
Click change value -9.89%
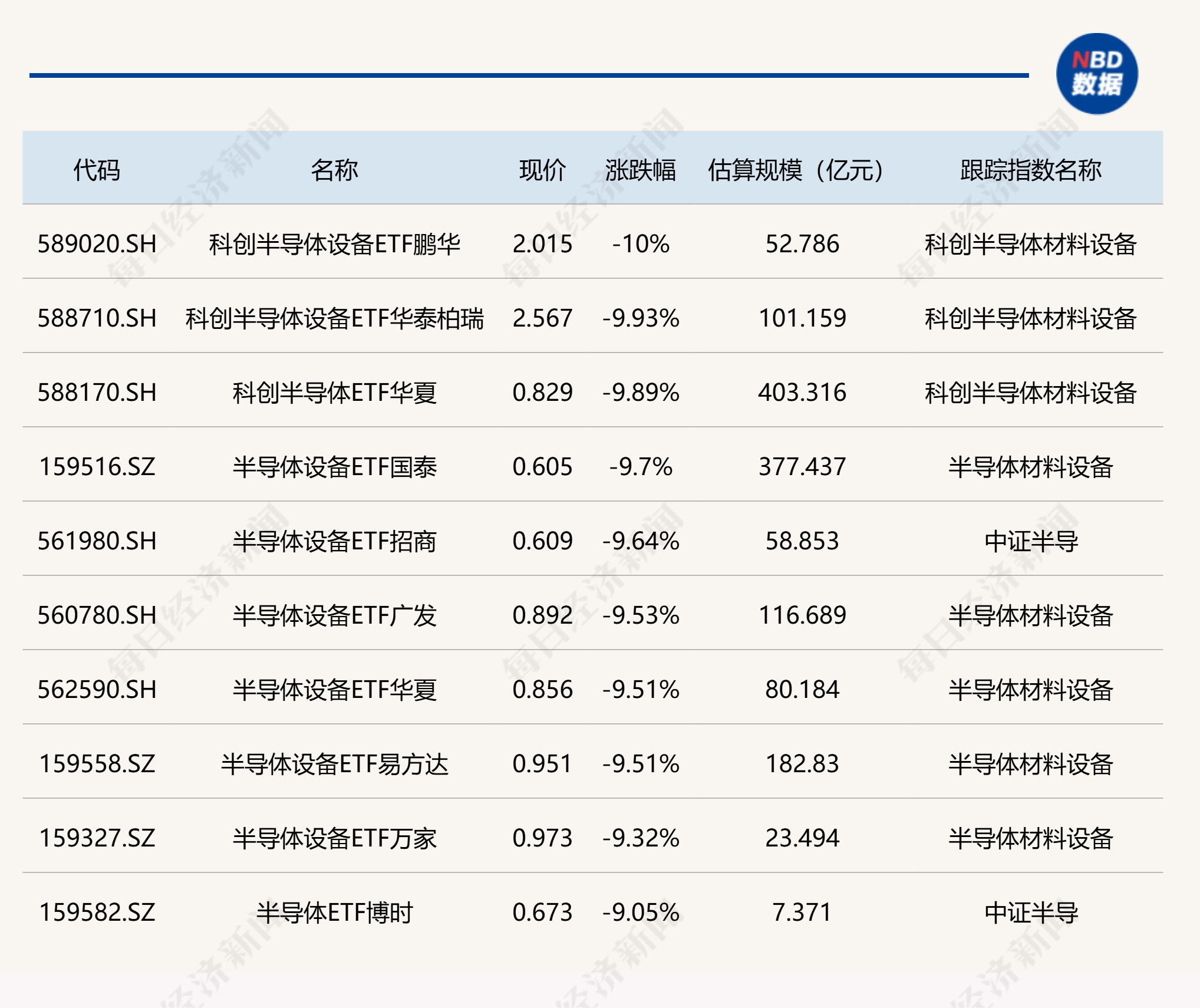point(641,393)
